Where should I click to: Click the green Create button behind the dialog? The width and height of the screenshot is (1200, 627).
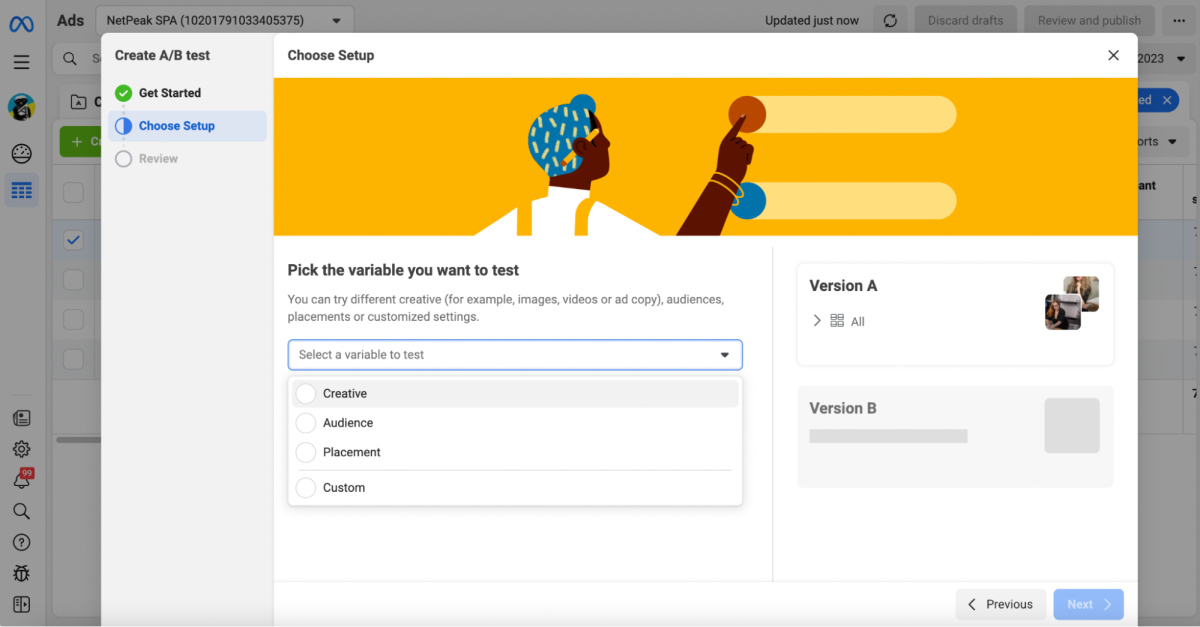click(x=81, y=142)
